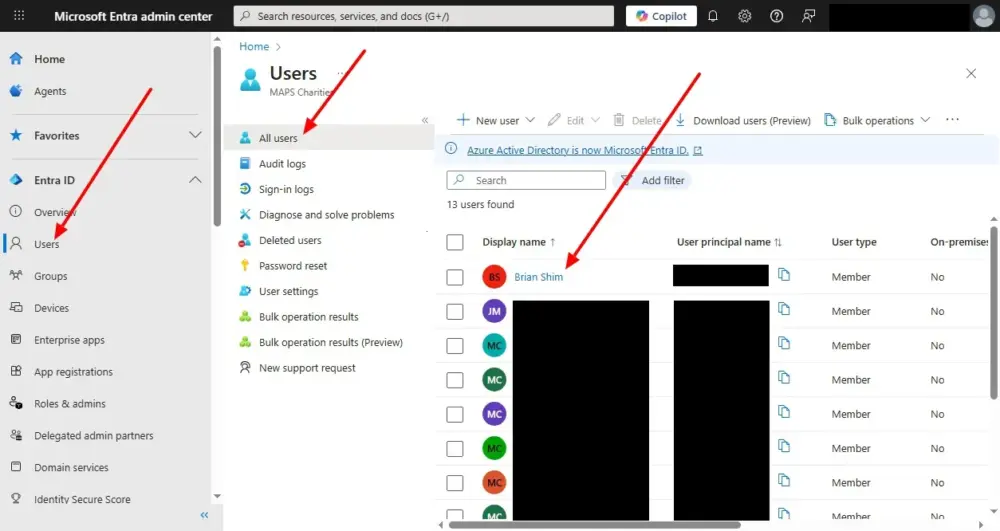This screenshot has height=531, width=1000.
Task: Open settings gear icon in header
Action: [744, 16]
